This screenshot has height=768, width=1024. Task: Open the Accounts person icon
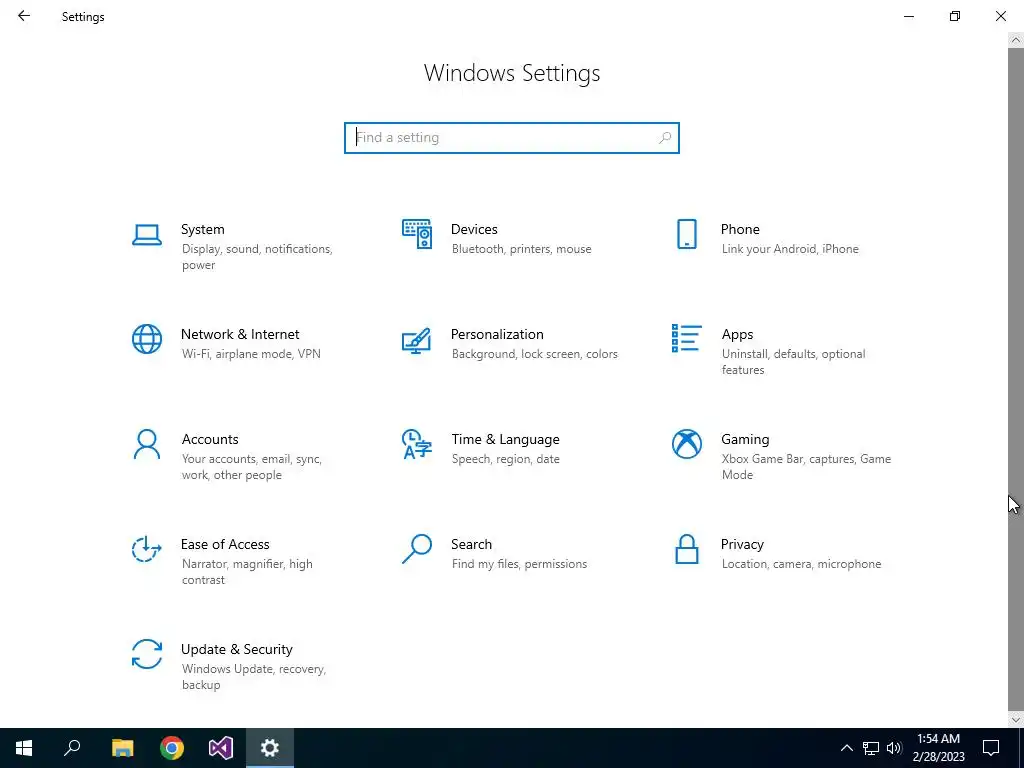click(146, 444)
